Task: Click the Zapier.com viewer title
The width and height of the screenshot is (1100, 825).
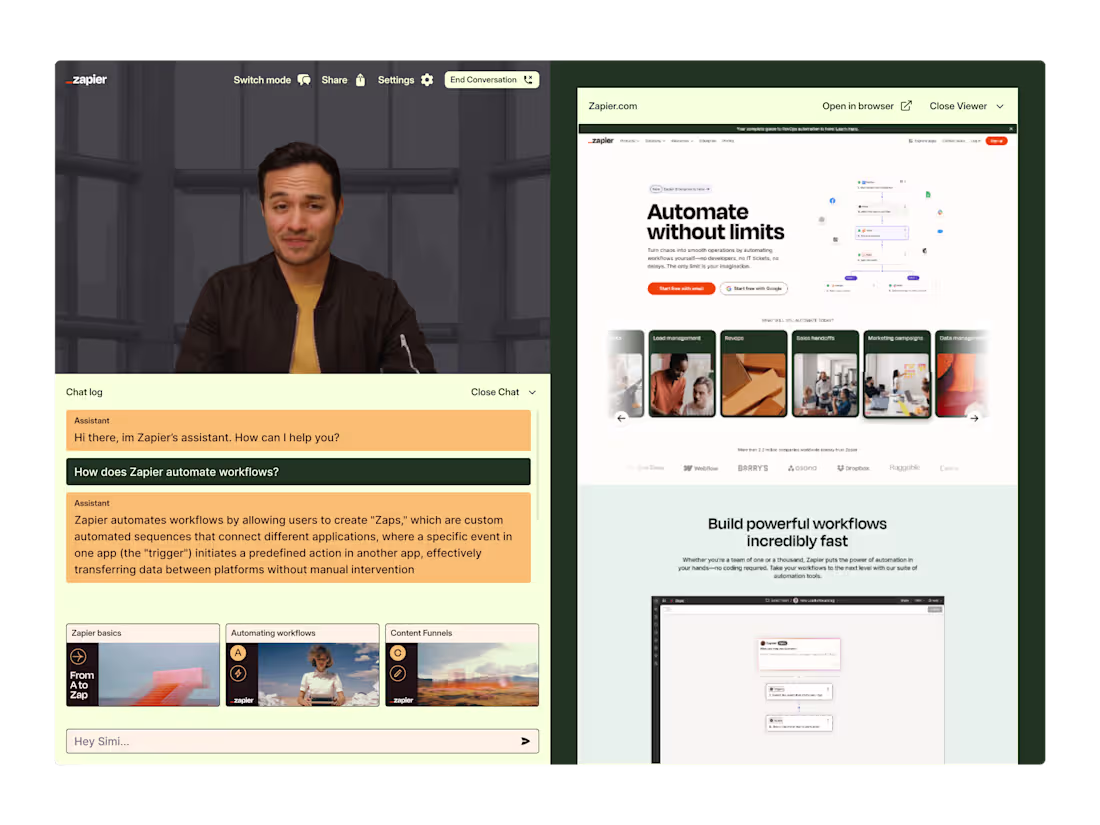Action: click(612, 106)
